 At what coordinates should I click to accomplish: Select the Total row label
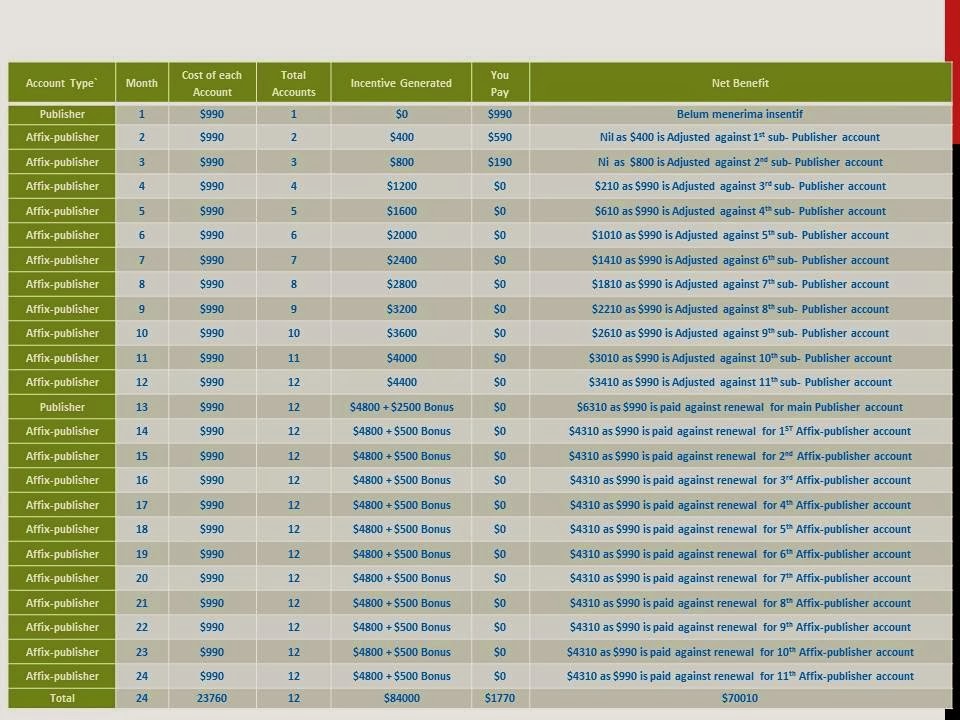click(61, 698)
